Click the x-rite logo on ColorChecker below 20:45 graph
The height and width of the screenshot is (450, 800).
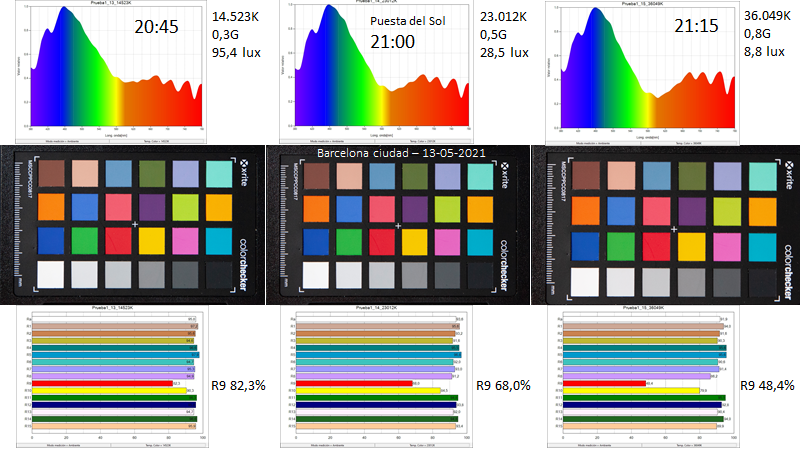[244, 172]
